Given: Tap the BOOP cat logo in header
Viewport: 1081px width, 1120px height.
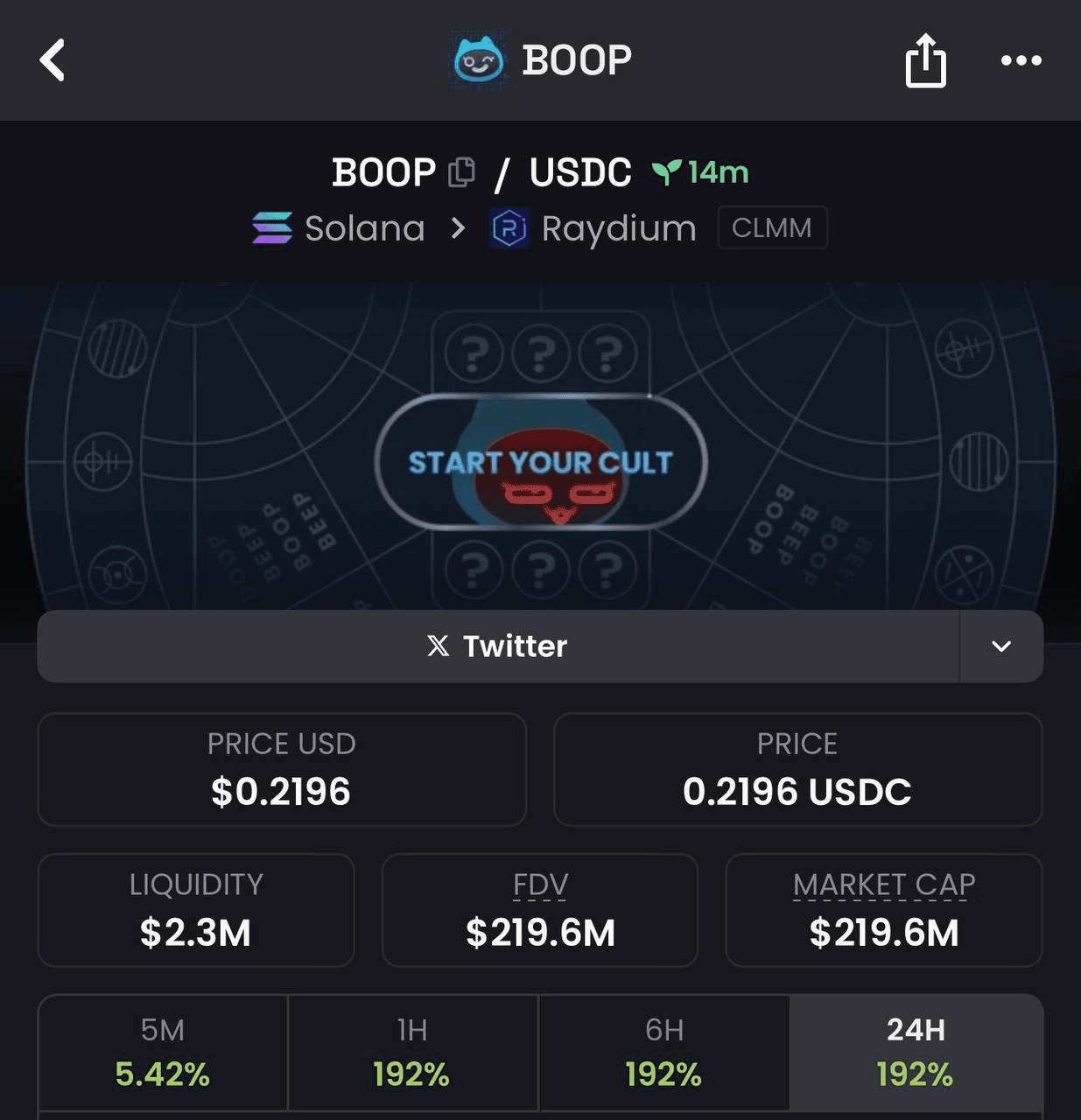Looking at the screenshot, I should (478, 59).
